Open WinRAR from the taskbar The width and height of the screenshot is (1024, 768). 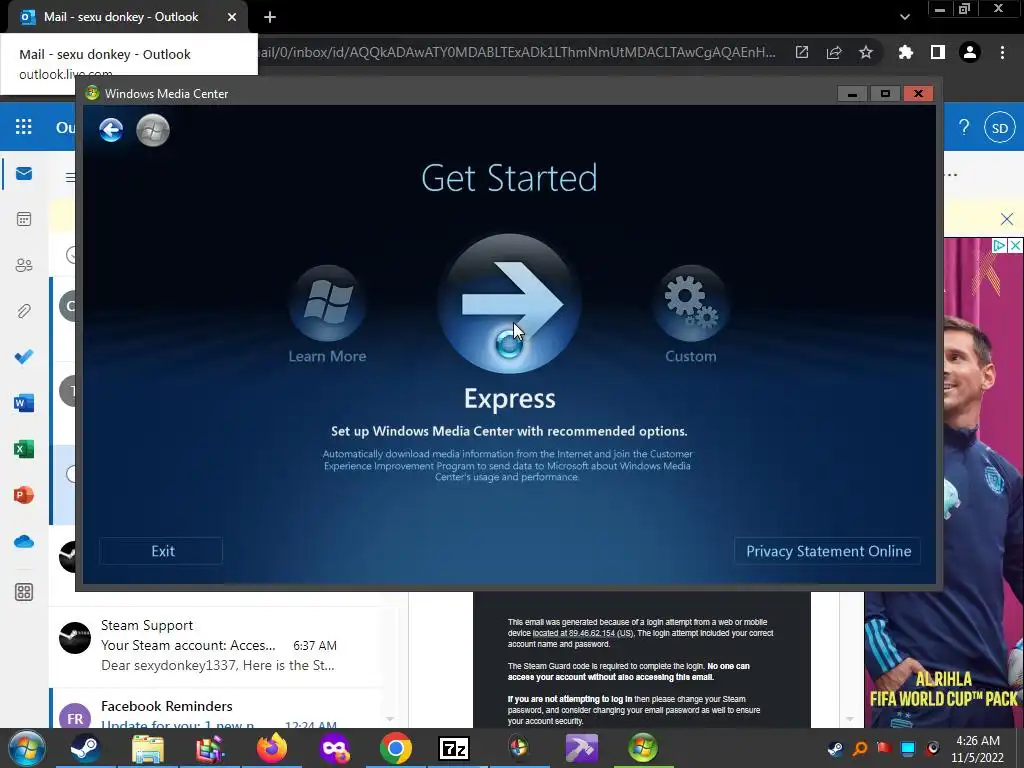pos(210,748)
